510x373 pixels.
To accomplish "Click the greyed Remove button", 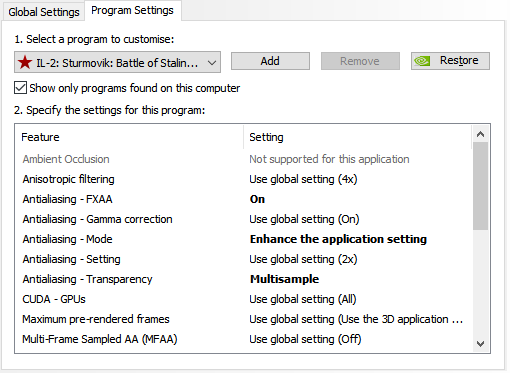I will (360, 61).
